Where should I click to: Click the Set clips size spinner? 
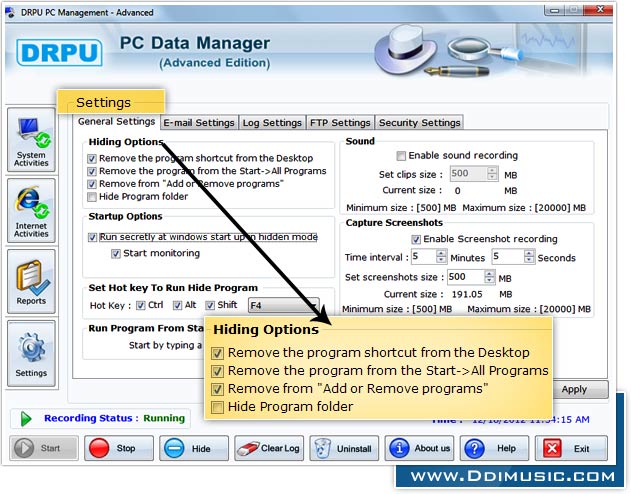point(492,174)
